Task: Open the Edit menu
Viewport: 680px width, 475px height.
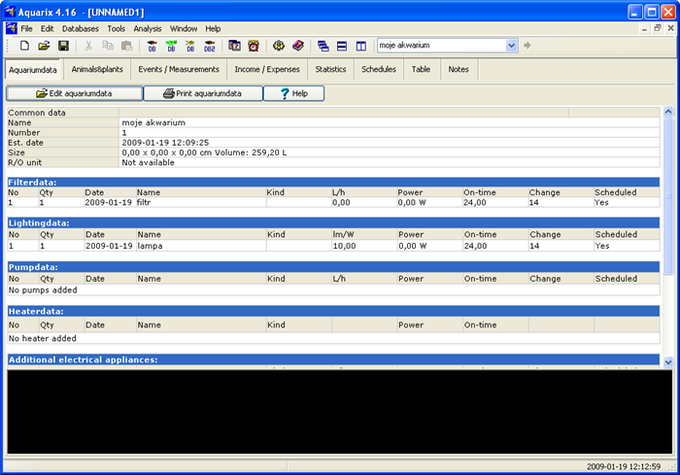Action: tap(47, 29)
